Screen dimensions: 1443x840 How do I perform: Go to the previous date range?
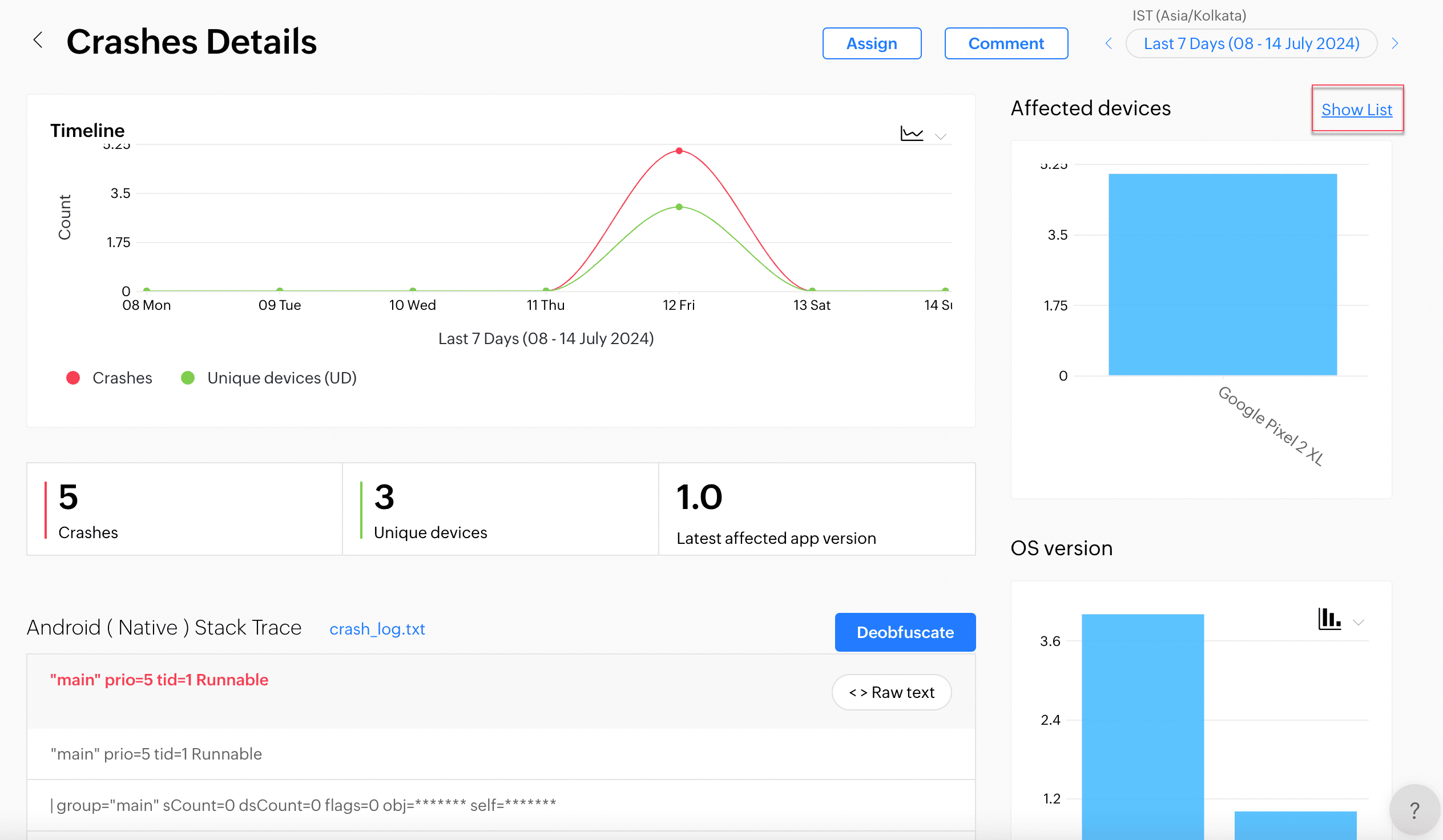coord(1109,43)
